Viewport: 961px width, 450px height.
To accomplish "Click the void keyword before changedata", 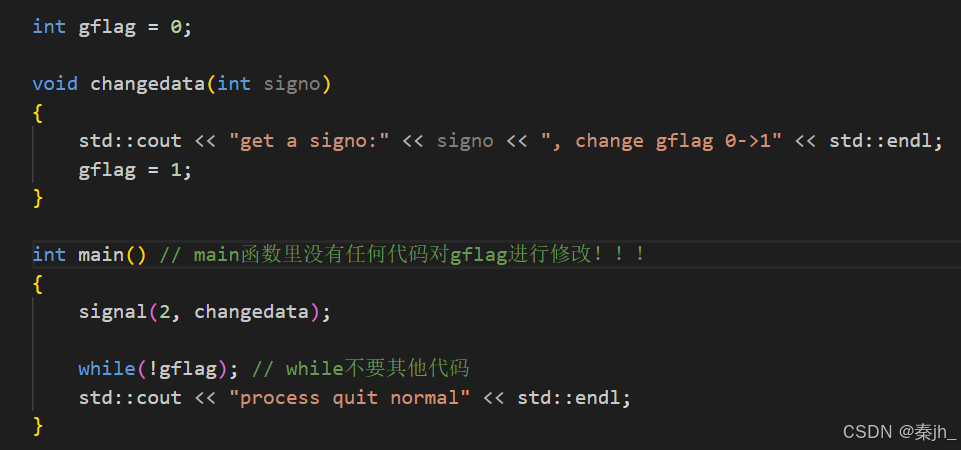I will [x=55, y=83].
